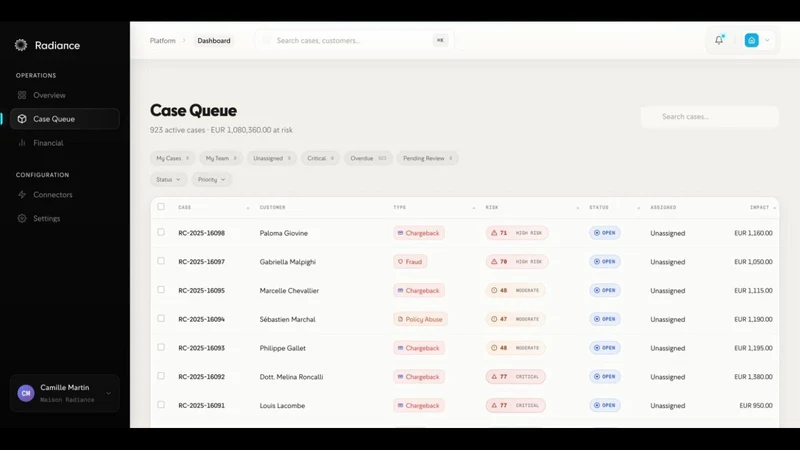This screenshot has height=450, width=800.
Task: Click the 71 High Risk badge
Action: 517,233
